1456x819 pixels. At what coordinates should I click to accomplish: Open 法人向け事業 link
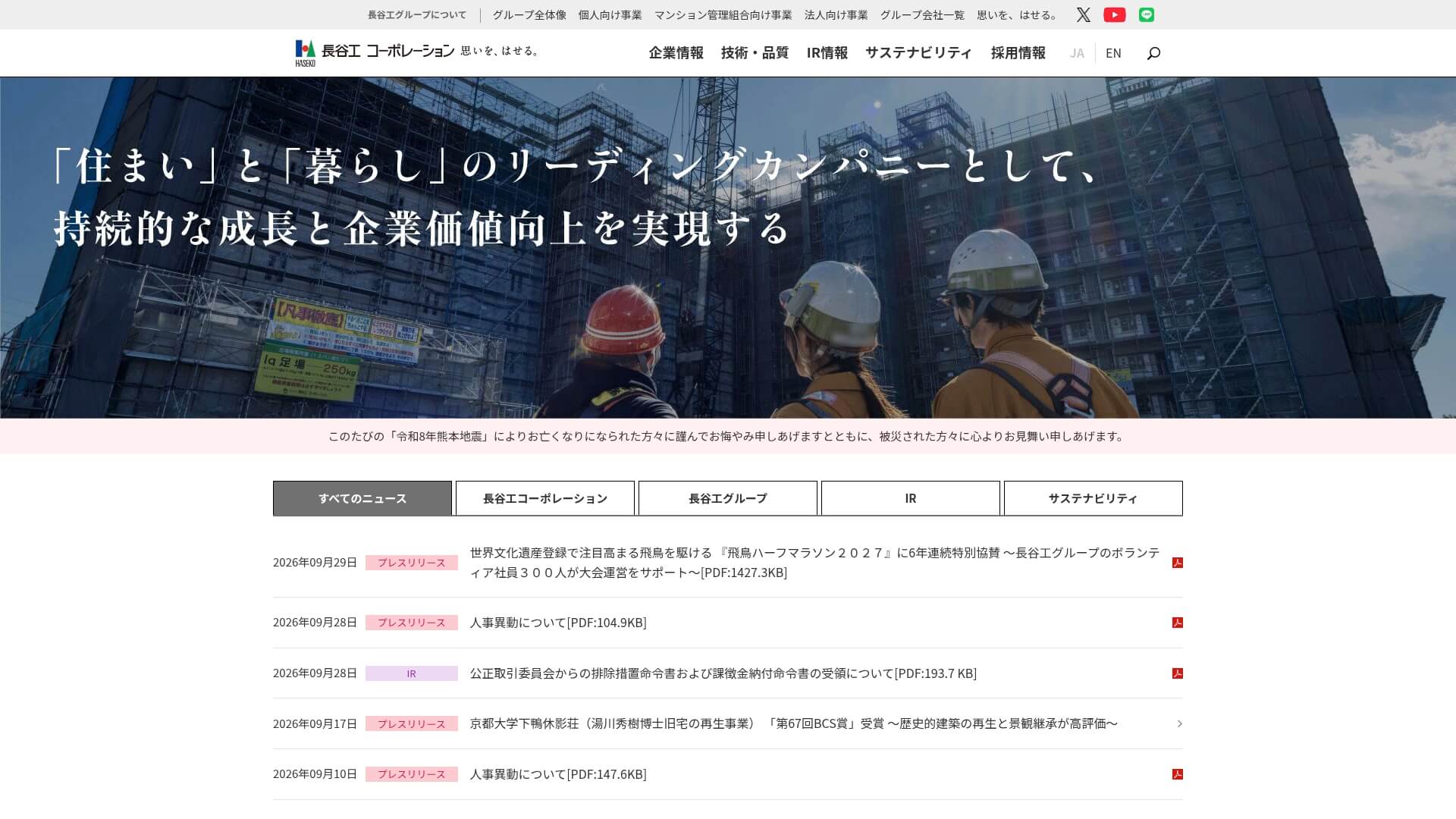[x=836, y=14]
